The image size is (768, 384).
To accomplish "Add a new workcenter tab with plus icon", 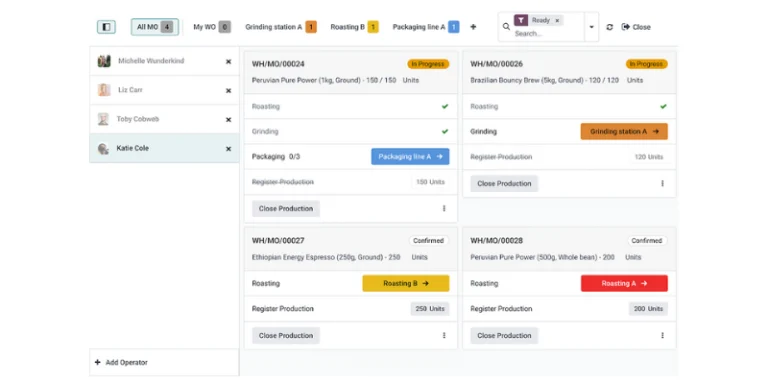I will 473,27.
